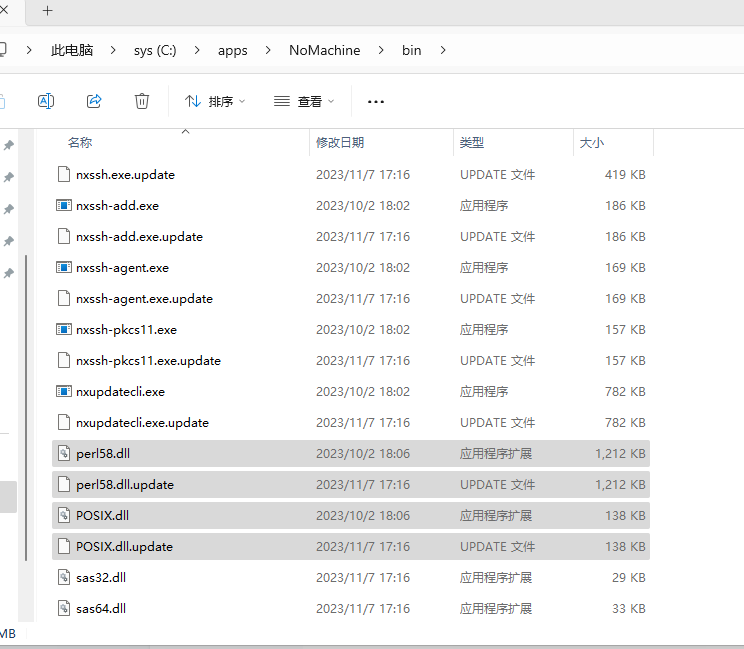Open the three-dot more options menu

pyautogui.click(x=376, y=102)
